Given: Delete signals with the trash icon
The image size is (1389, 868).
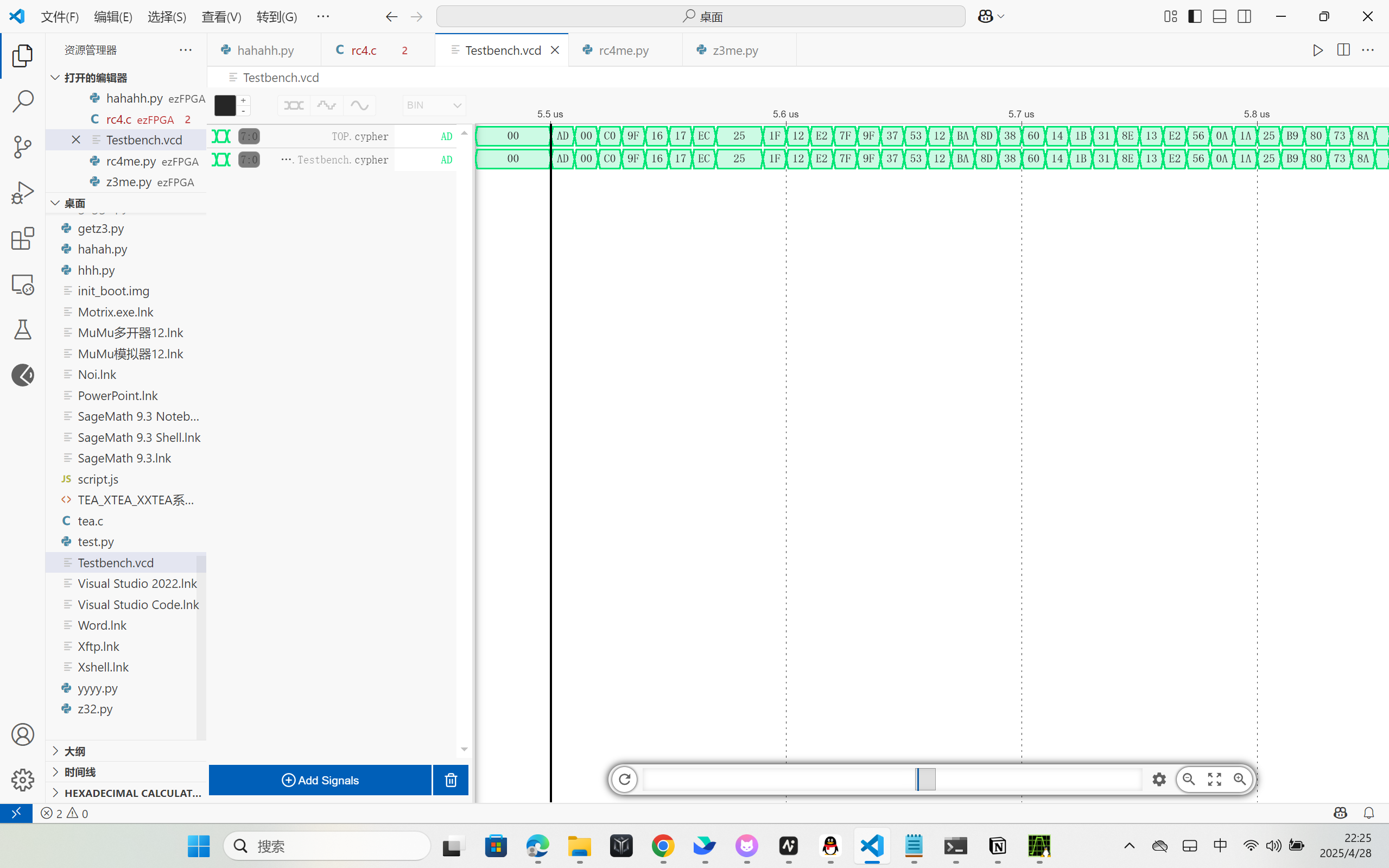Looking at the screenshot, I should point(451,780).
